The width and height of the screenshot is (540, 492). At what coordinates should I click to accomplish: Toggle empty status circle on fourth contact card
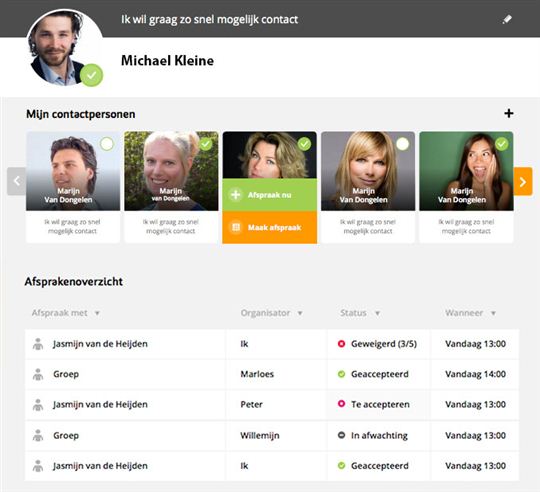pyautogui.click(x=403, y=144)
